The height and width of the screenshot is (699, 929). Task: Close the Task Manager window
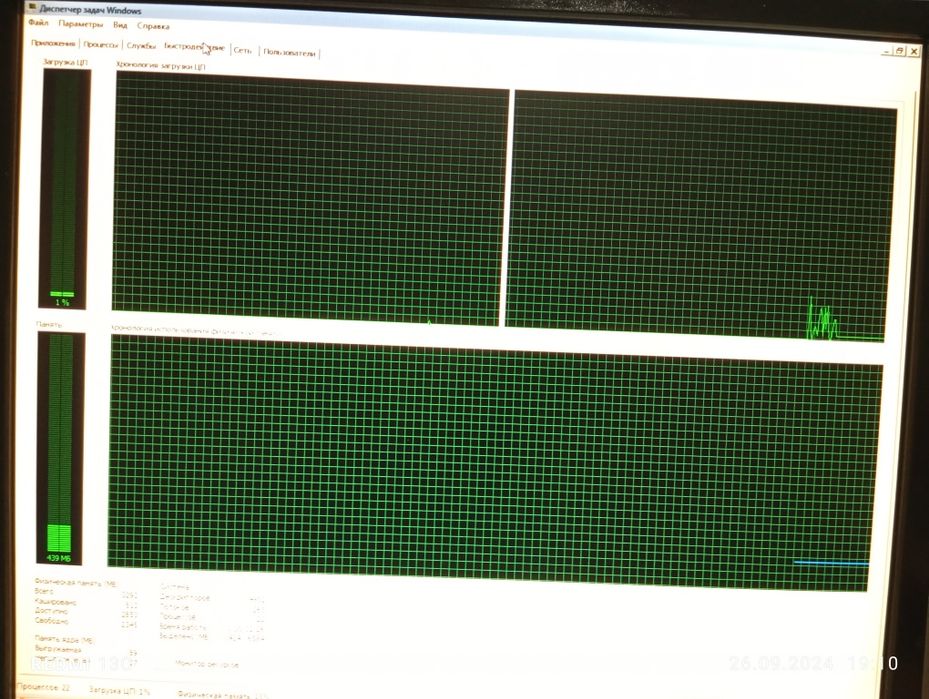tap(914, 52)
